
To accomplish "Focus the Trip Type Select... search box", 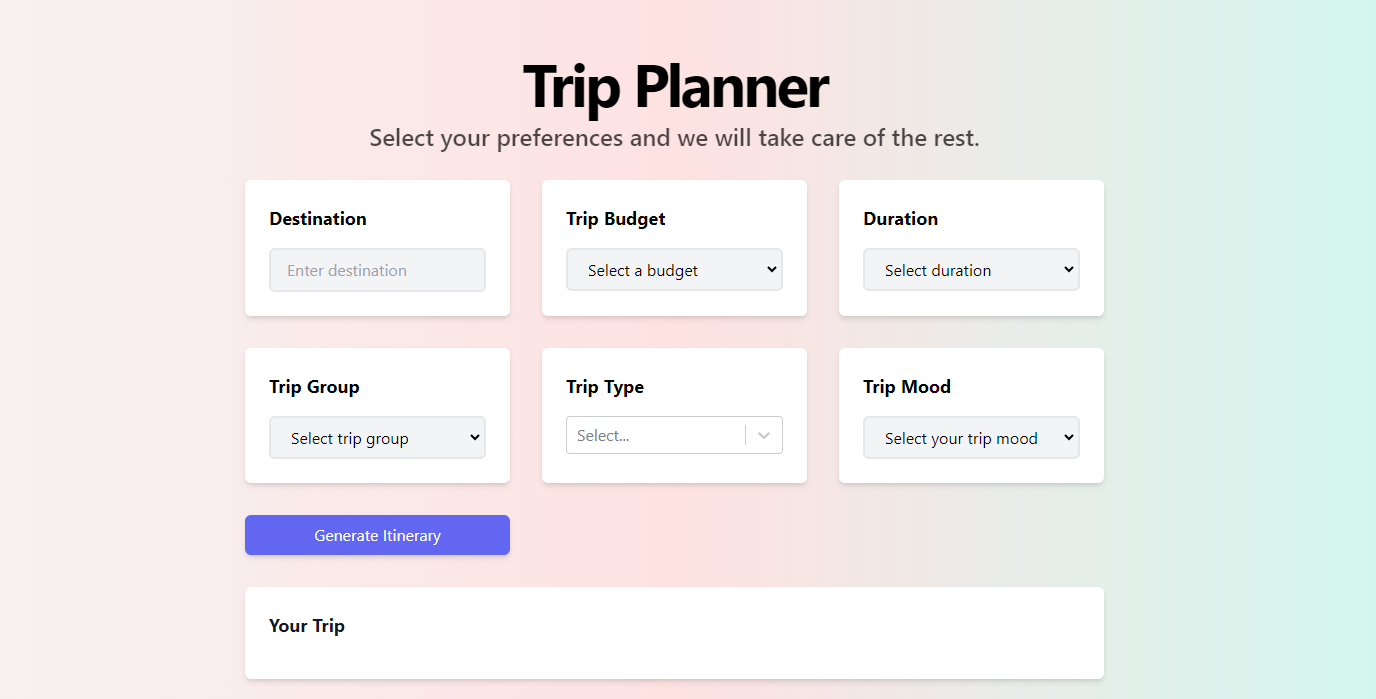I will (x=655, y=436).
